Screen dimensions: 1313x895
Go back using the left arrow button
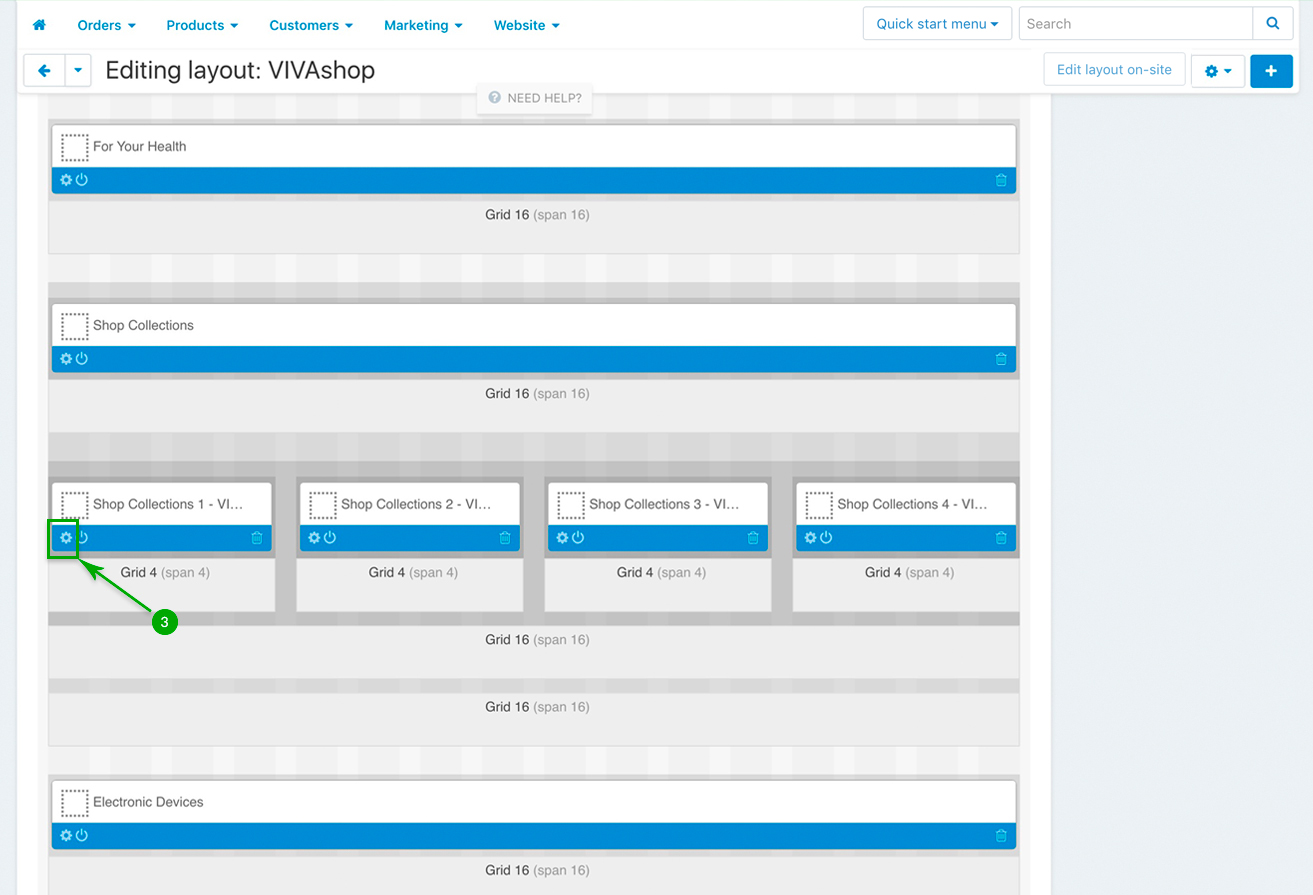[44, 71]
